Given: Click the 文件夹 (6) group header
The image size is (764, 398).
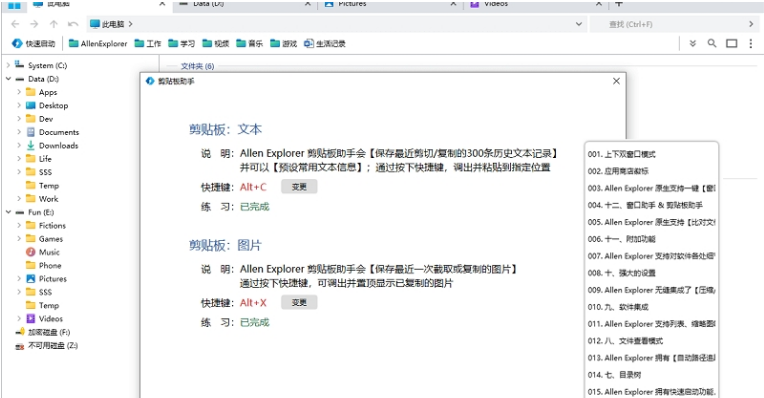Looking at the screenshot, I should point(197,66).
